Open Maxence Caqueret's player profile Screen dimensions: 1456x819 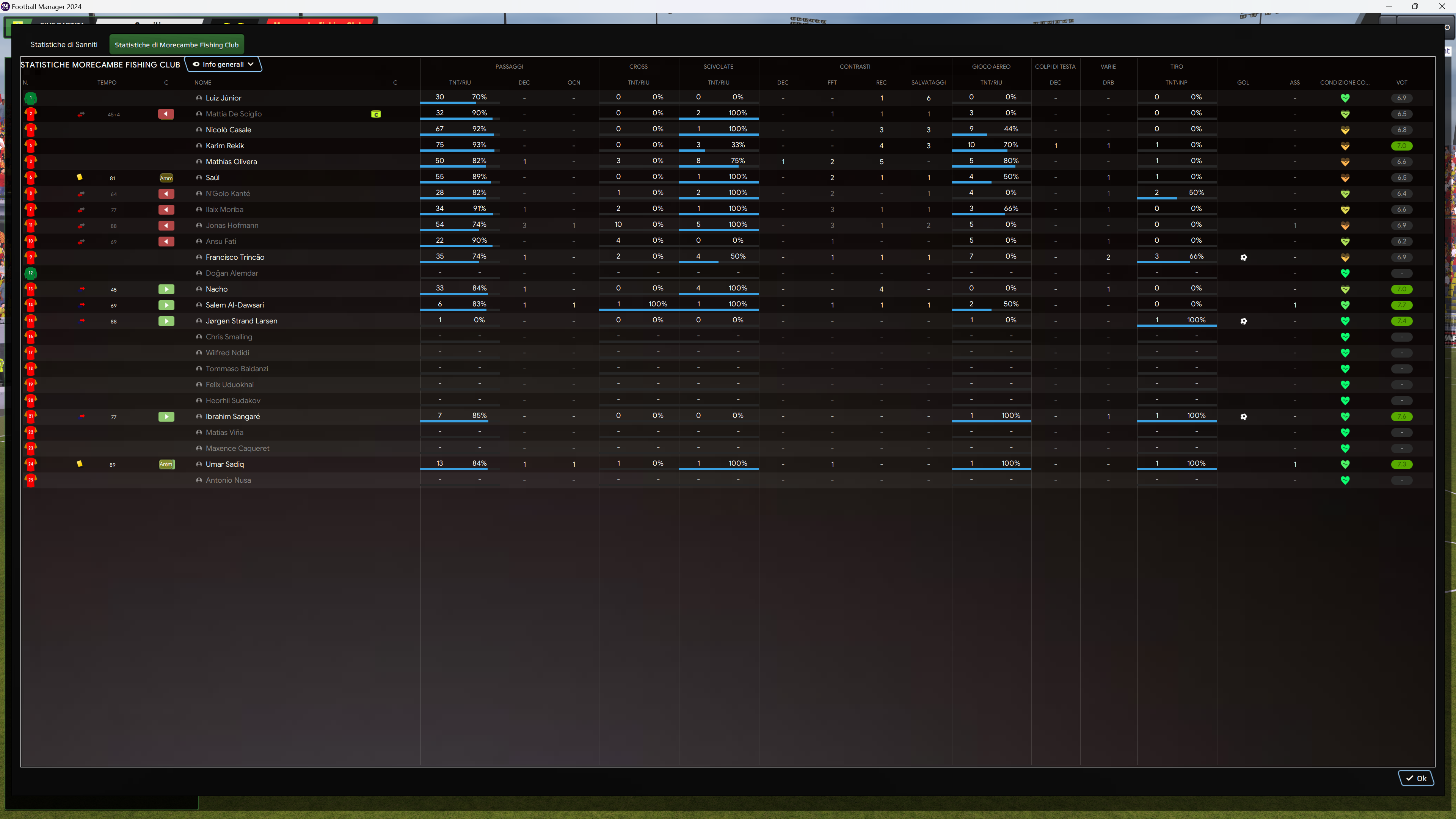[x=237, y=448]
